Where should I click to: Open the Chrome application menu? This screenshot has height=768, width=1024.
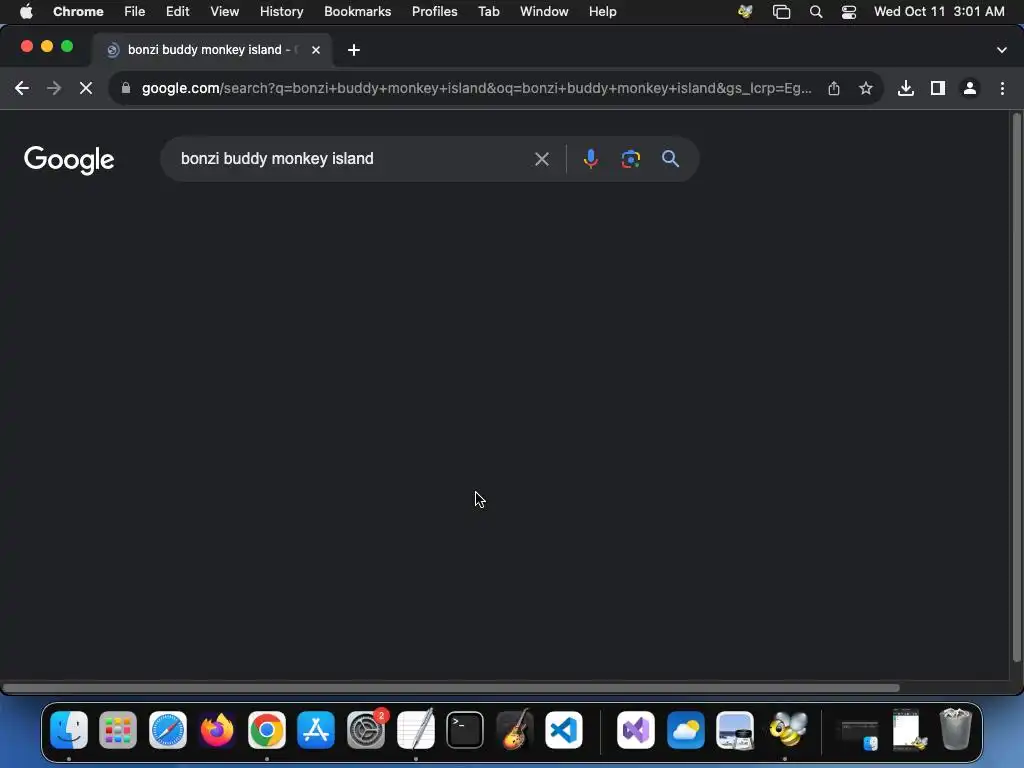[x=78, y=12]
